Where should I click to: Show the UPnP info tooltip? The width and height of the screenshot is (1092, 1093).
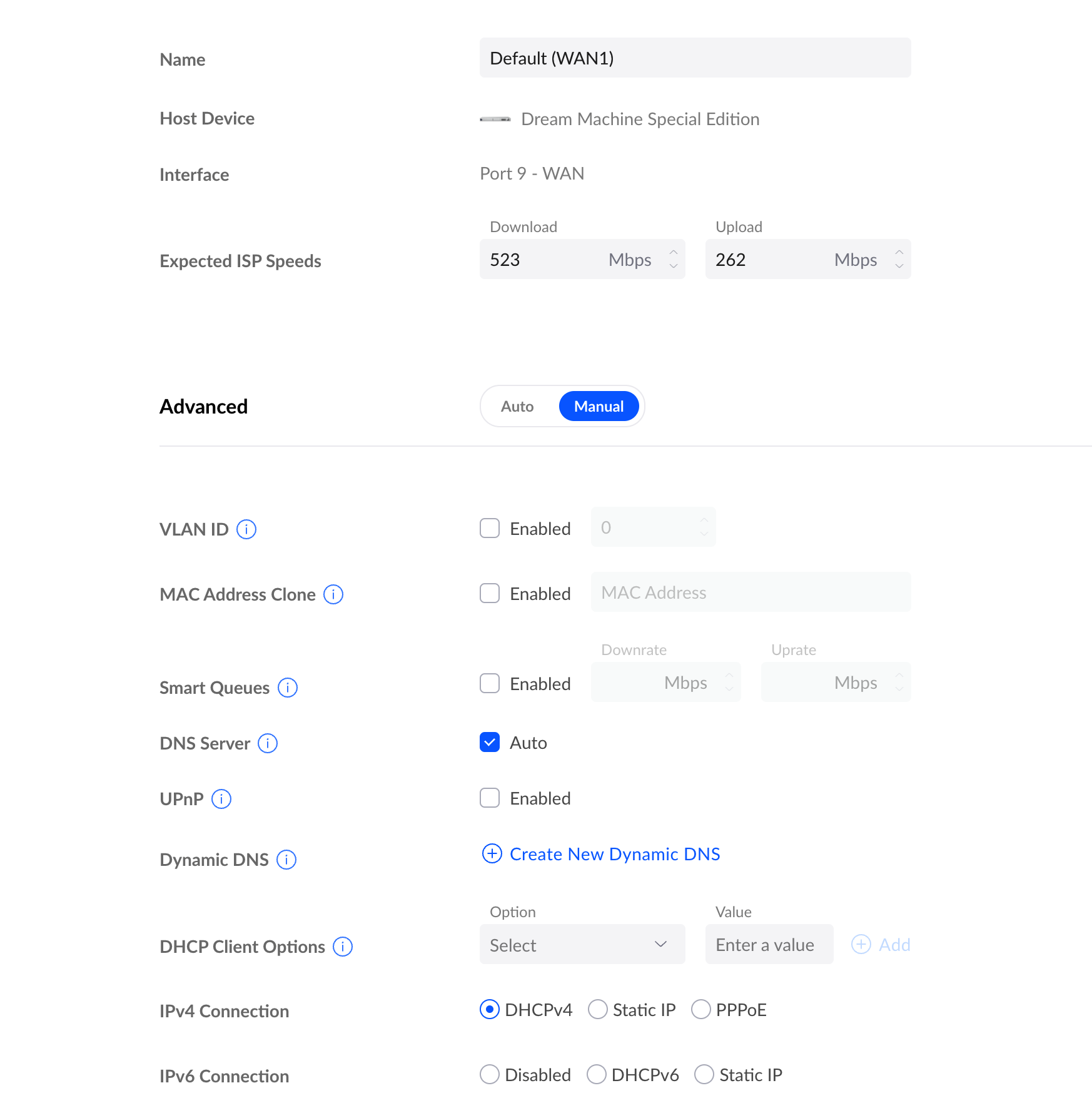[x=221, y=799]
